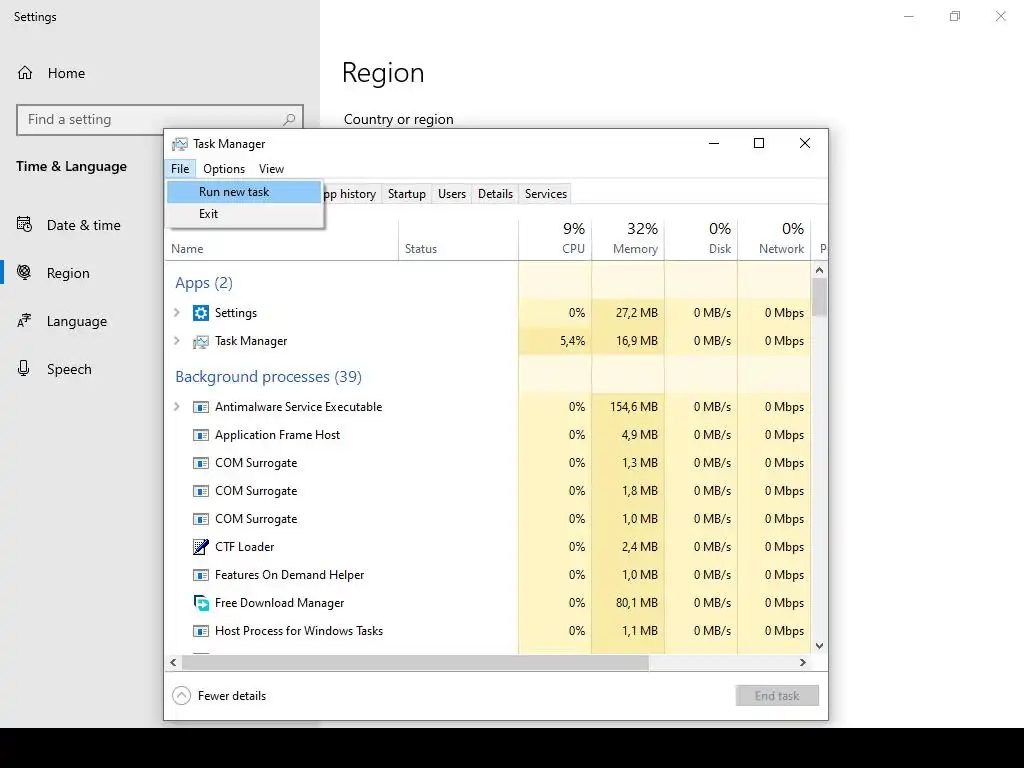Click the 80,1 MB memory value
Screen dimensions: 1024x768
coord(637,603)
